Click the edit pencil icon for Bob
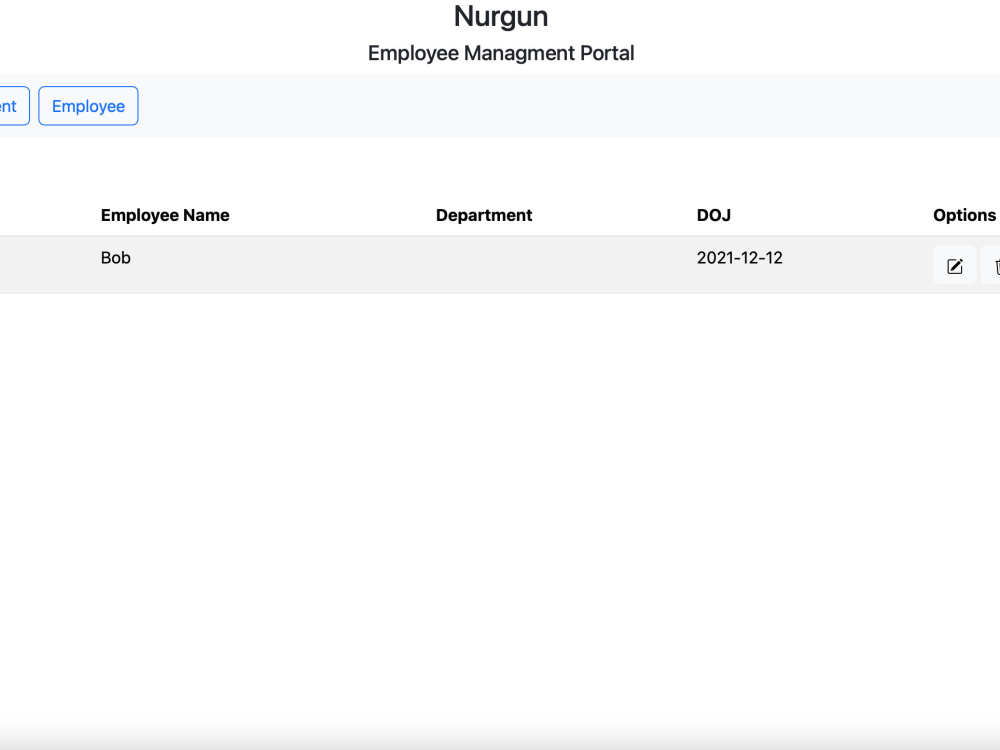The width and height of the screenshot is (1000, 750). click(955, 265)
